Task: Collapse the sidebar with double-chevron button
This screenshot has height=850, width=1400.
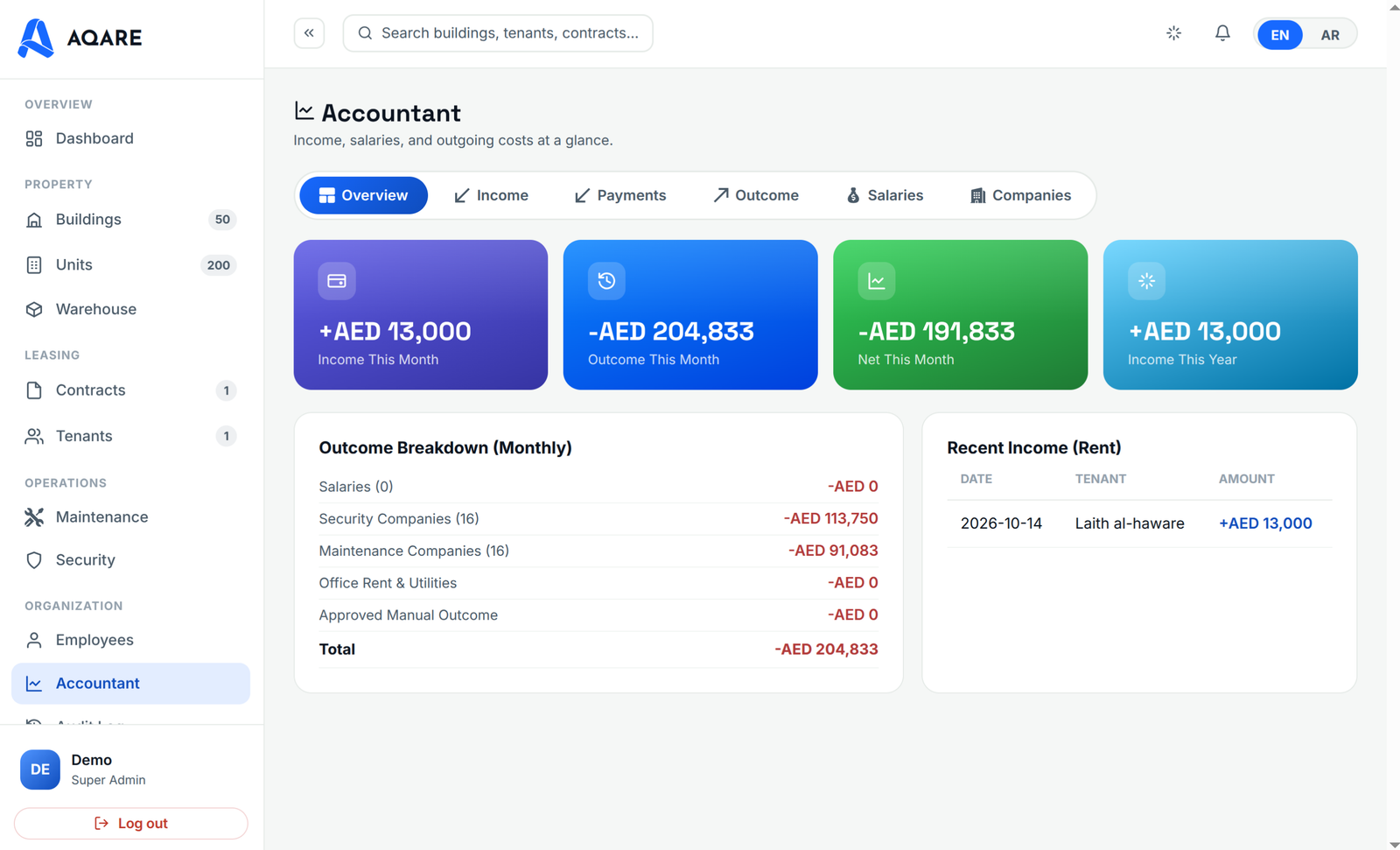Action: [x=309, y=33]
